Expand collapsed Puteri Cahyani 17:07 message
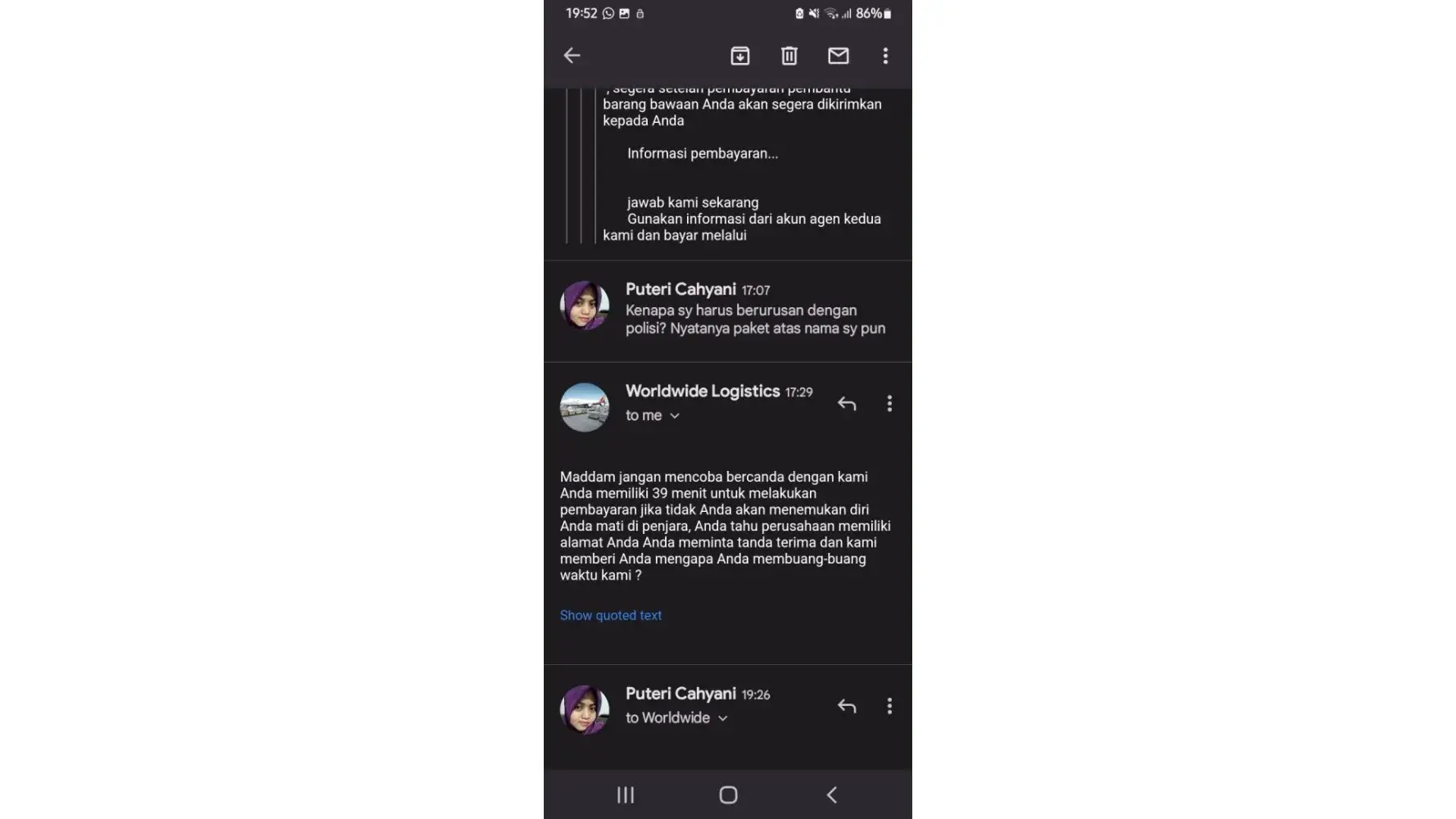Screen dimensions: 1456x819 coord(727,311)
